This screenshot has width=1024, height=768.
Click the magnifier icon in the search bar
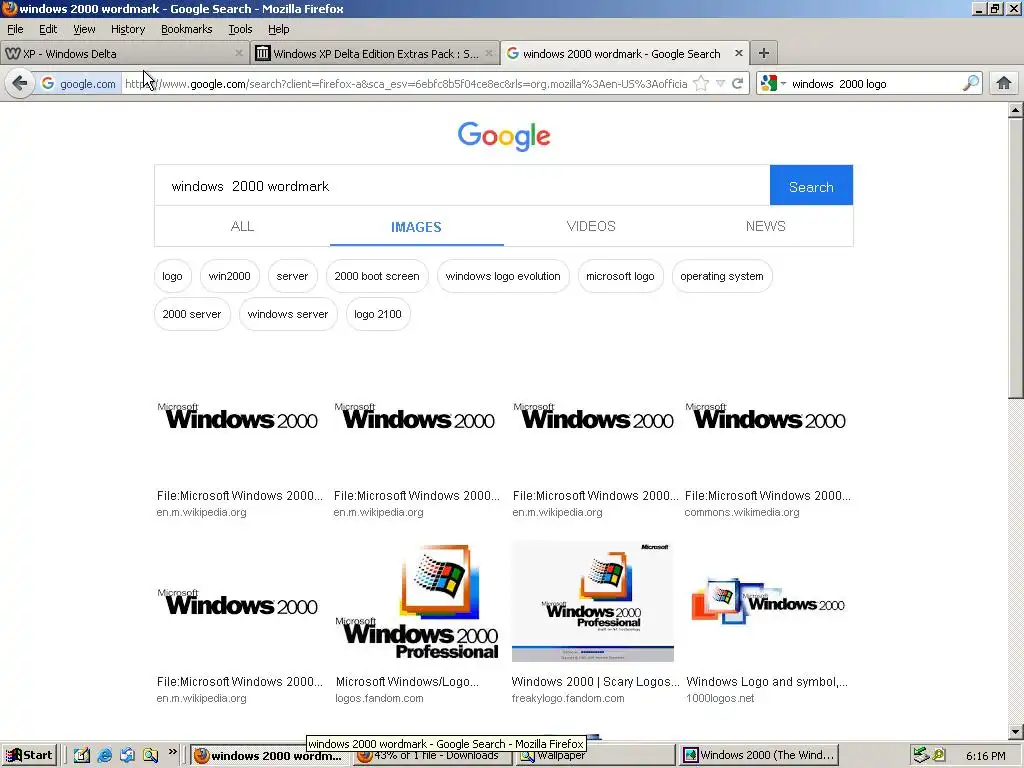tap(971, 84)
